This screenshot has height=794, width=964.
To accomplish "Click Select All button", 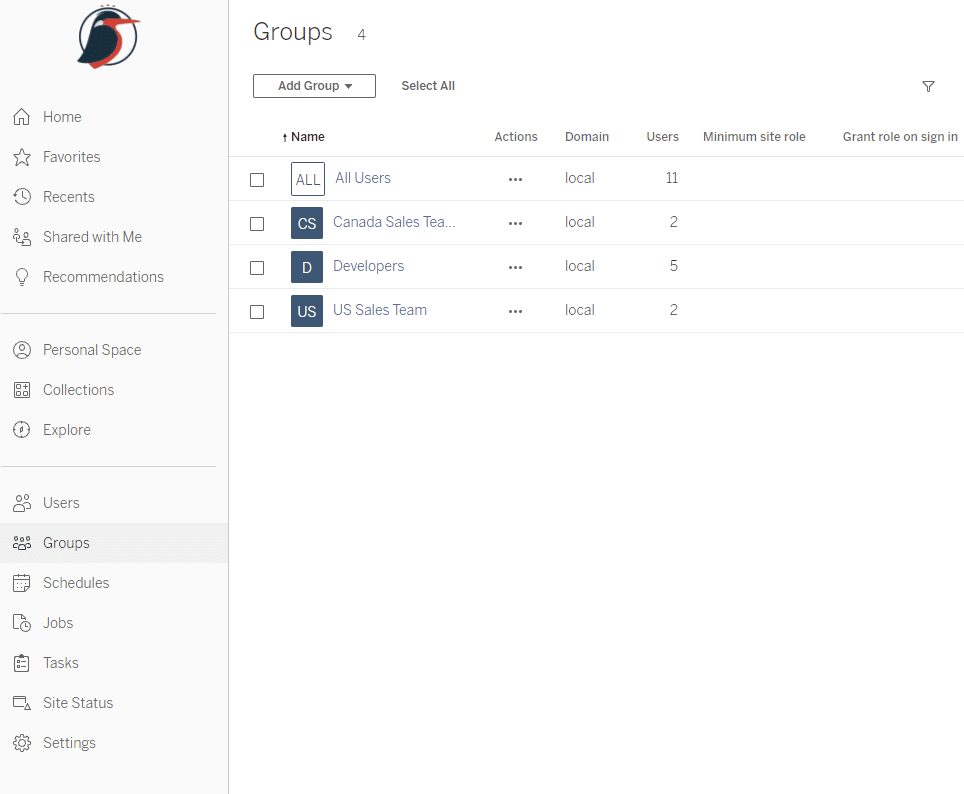I will (x=428, y=86).
